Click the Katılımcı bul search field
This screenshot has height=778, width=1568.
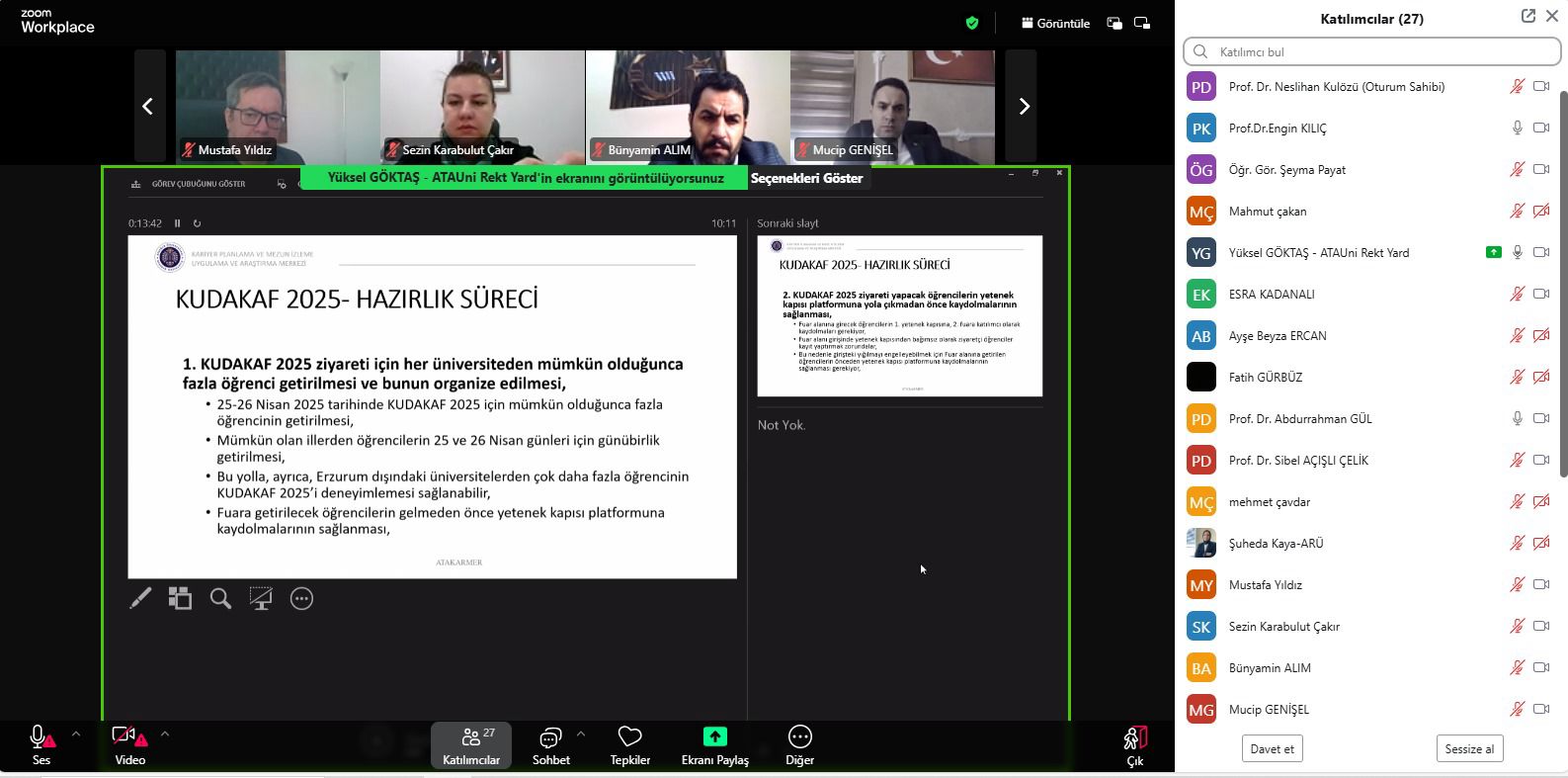click(1371, 51)
